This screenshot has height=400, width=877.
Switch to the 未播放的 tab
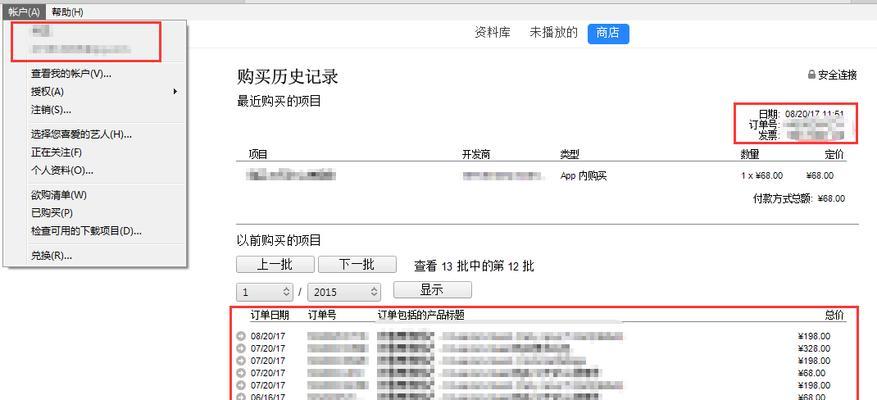click(554, 33)
